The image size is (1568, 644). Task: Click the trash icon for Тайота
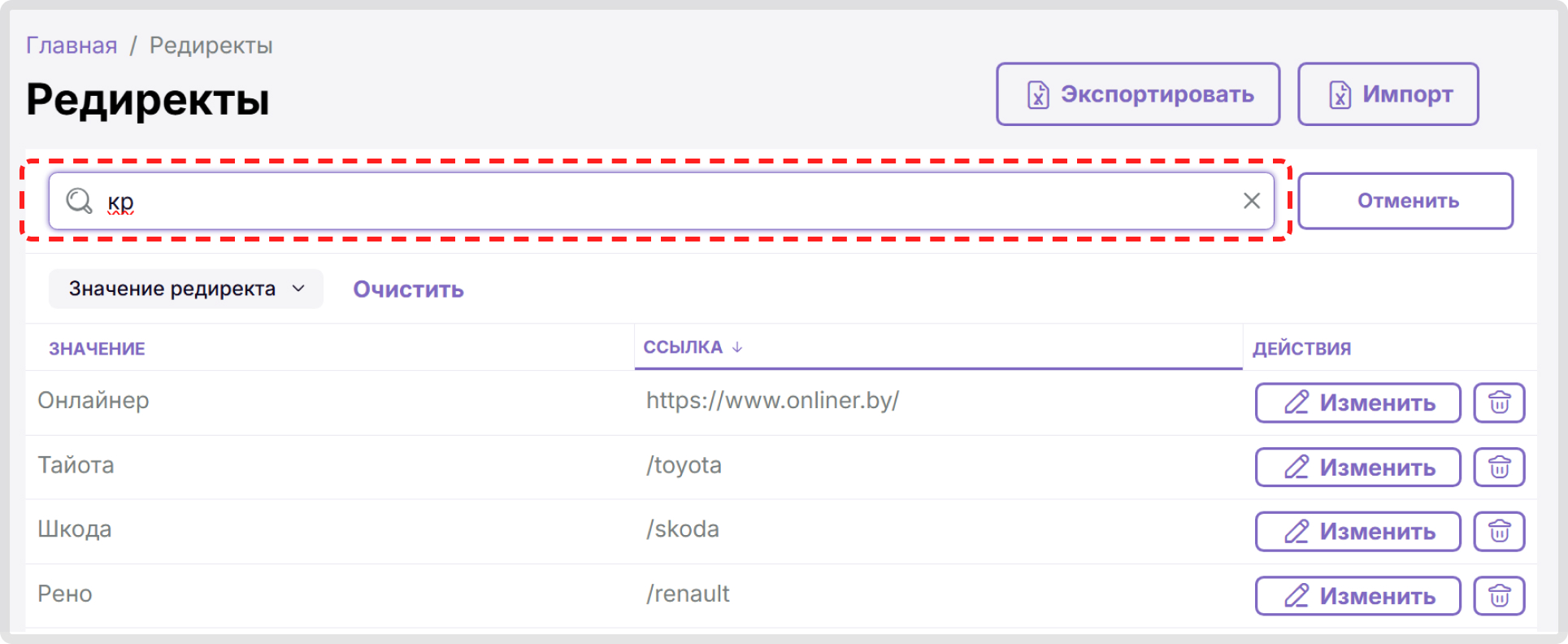click(x=1499, y=467)
